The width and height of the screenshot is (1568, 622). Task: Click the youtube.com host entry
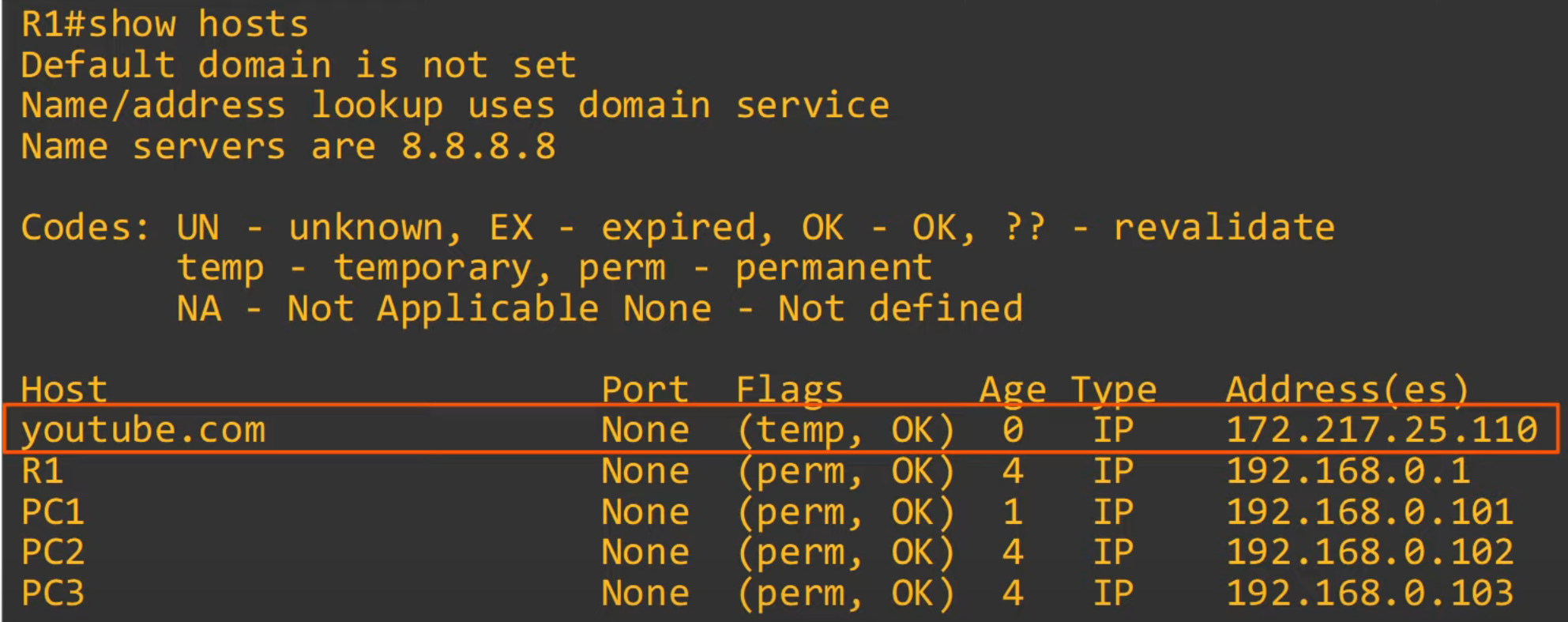pyautogui.click(x=144, y=431)
